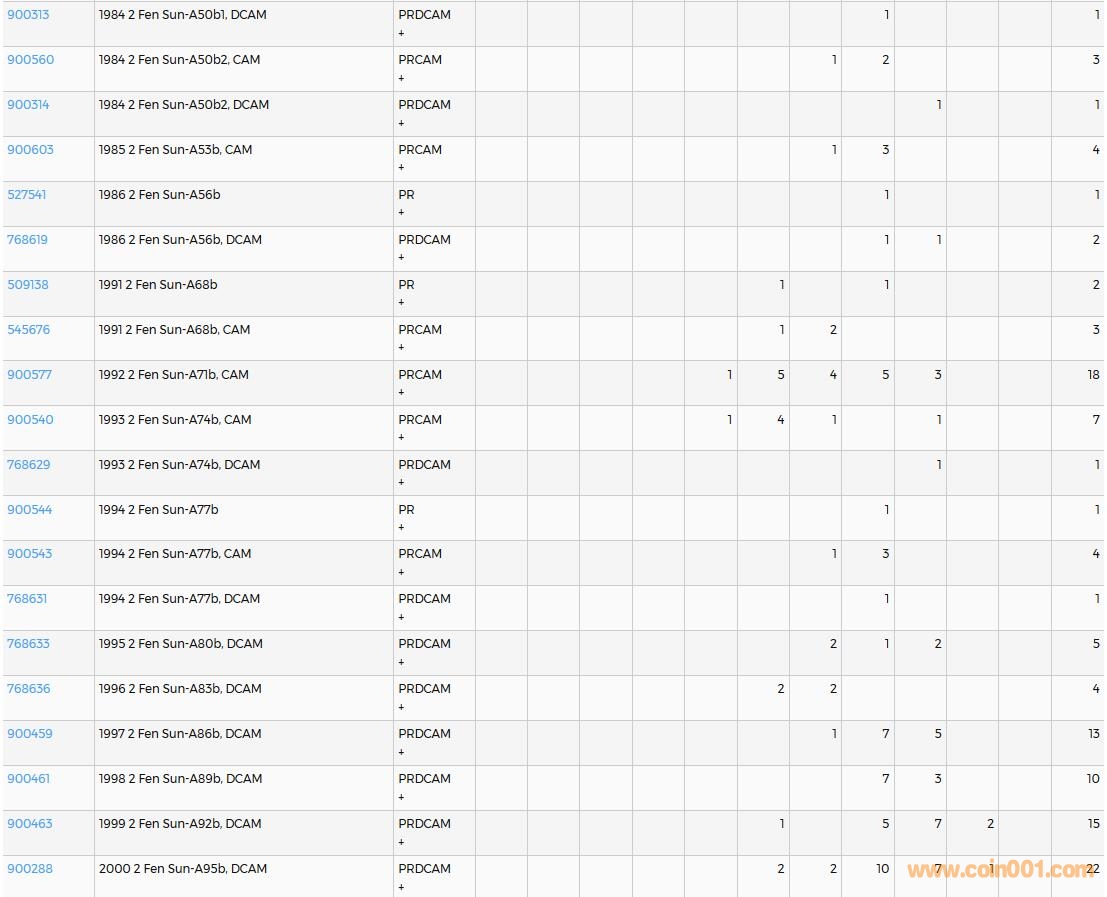Image resolution: width=1107 pixels, height=897 pixels.
Task: Follow the 768619 link
Action: (x=27, y=240)
